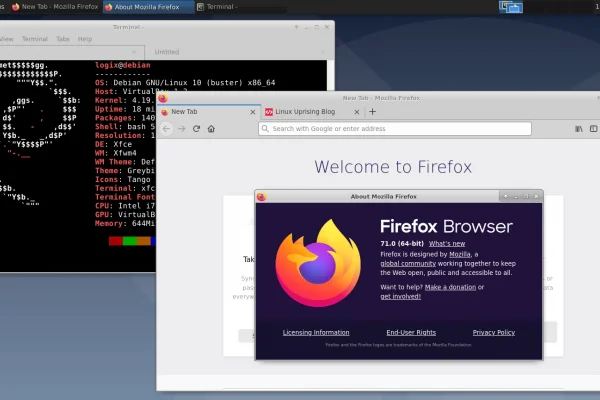Open a new tab with plus button

(372, 111)
